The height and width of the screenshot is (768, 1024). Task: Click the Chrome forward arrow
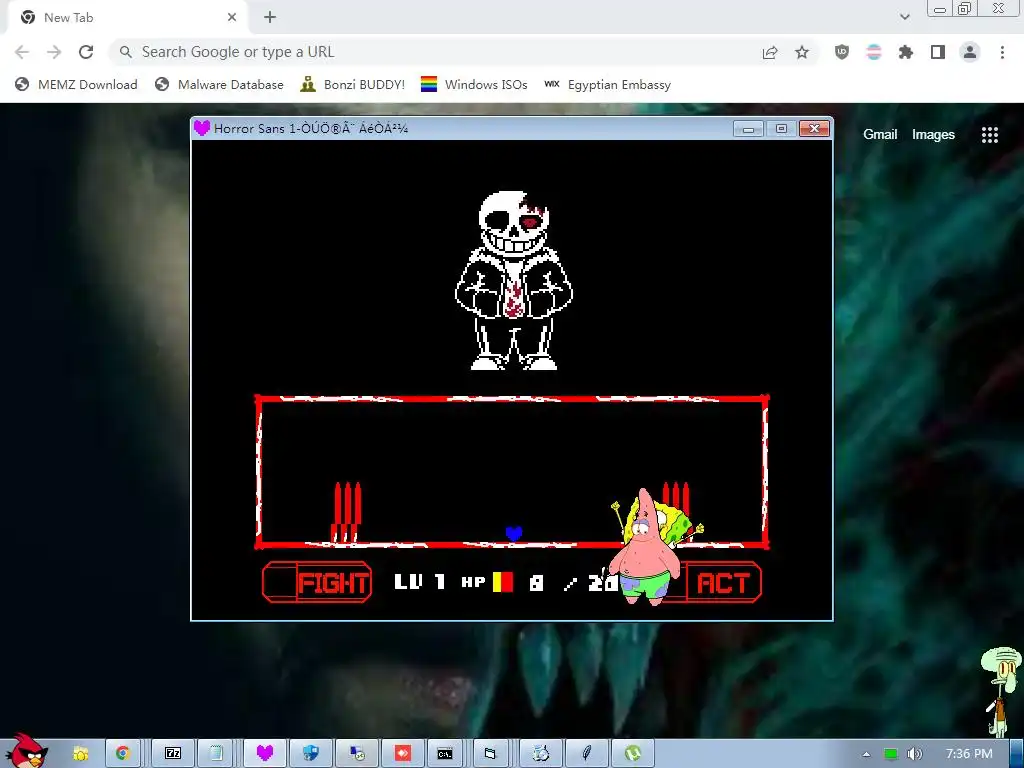click(x=54, y=52)
